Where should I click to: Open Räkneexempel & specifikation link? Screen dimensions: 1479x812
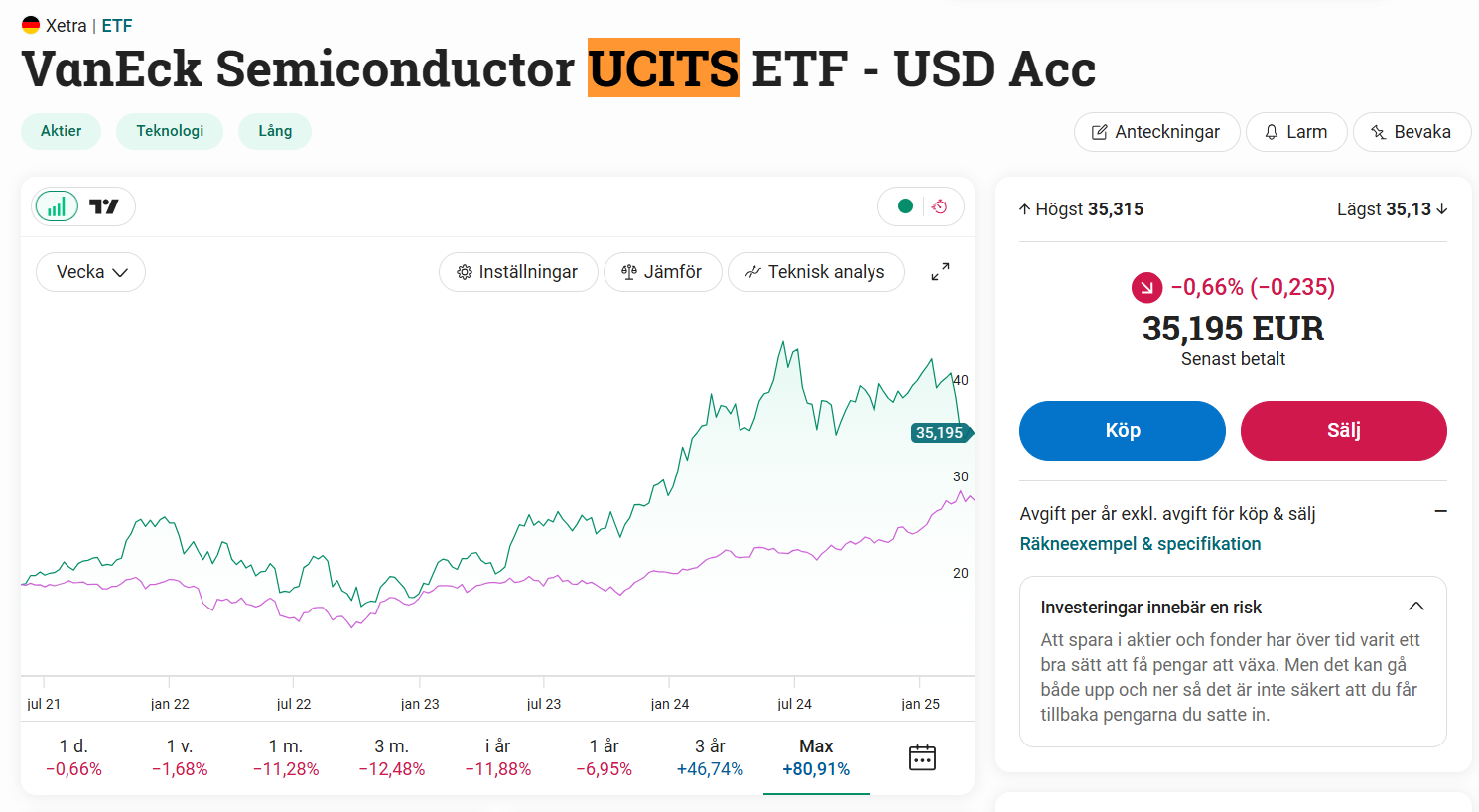coord(1141,544)
